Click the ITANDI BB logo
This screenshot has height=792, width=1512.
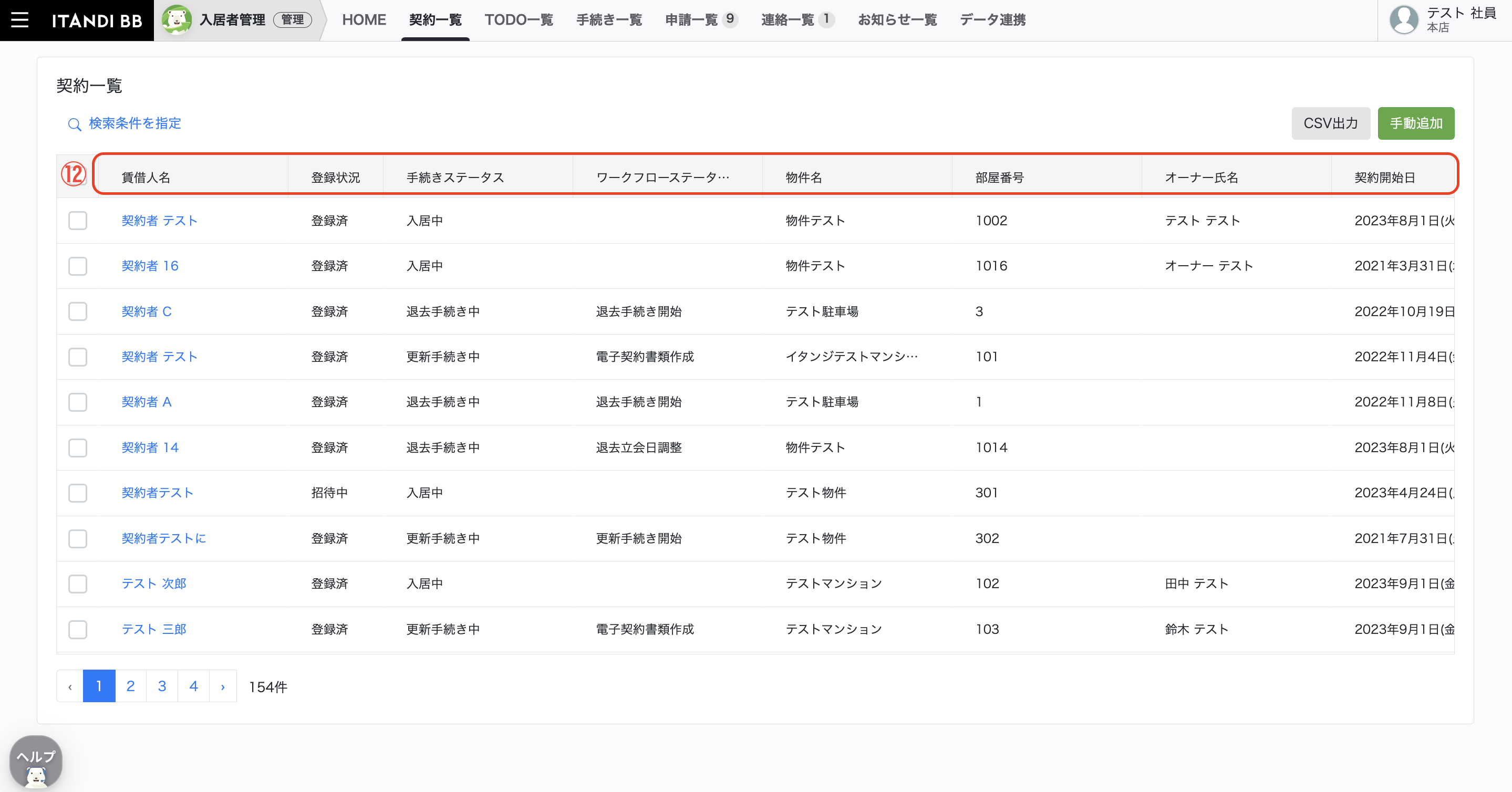(97, 20)
